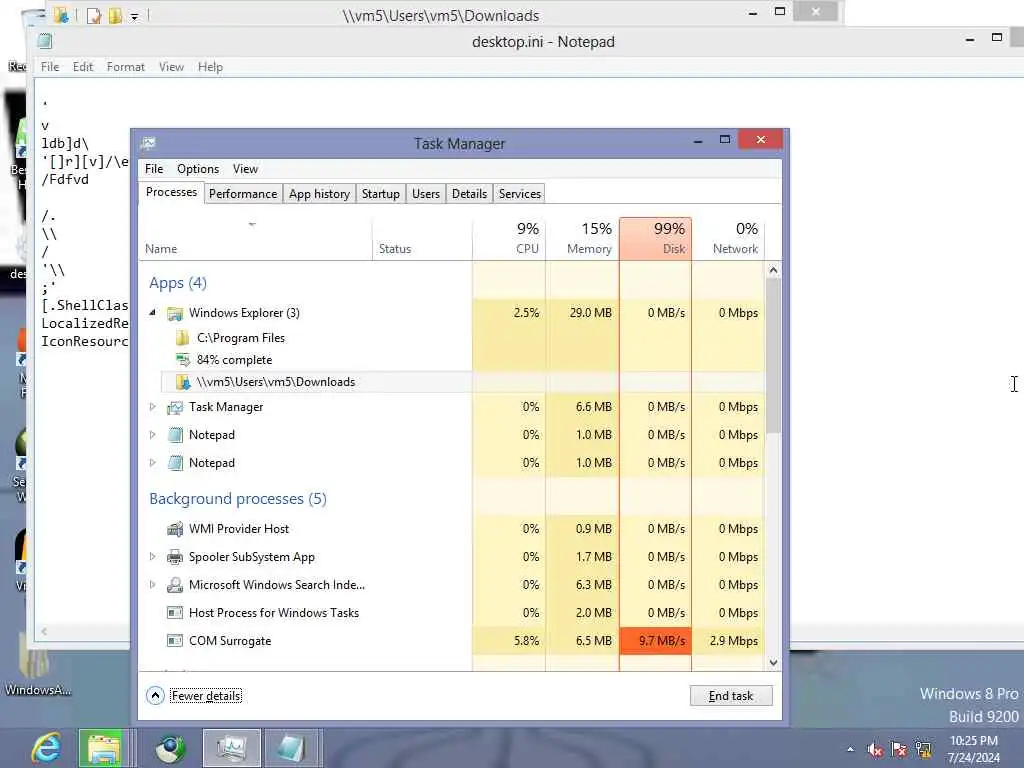Switch to the Services tab

tap(520, 194)
